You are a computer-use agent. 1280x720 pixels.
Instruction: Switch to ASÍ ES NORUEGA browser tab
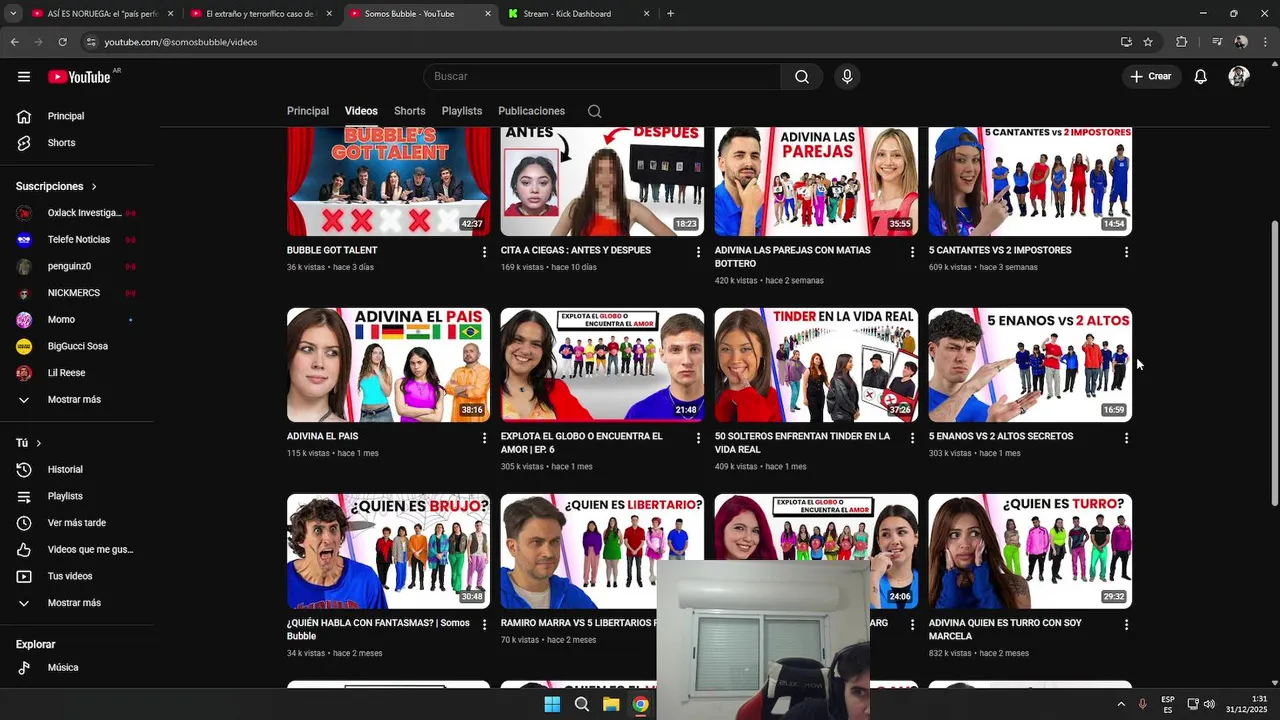point(102,14)
